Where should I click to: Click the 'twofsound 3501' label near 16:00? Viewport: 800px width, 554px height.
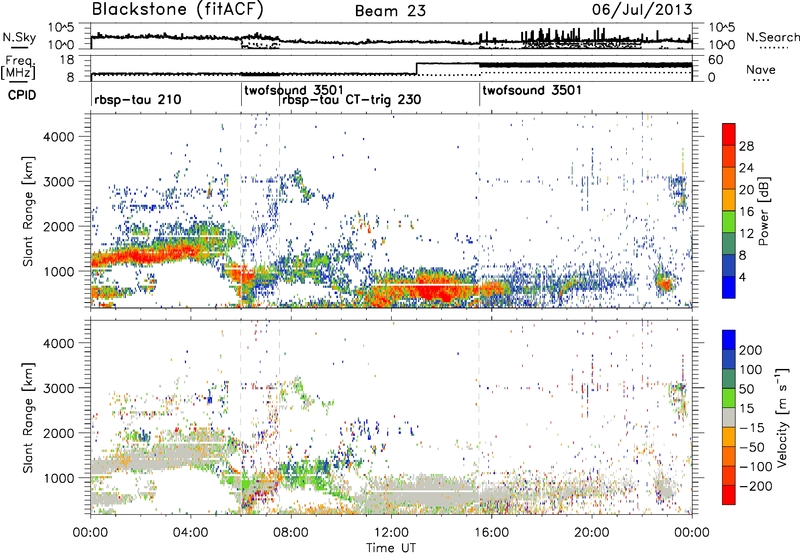coord(532,91)
